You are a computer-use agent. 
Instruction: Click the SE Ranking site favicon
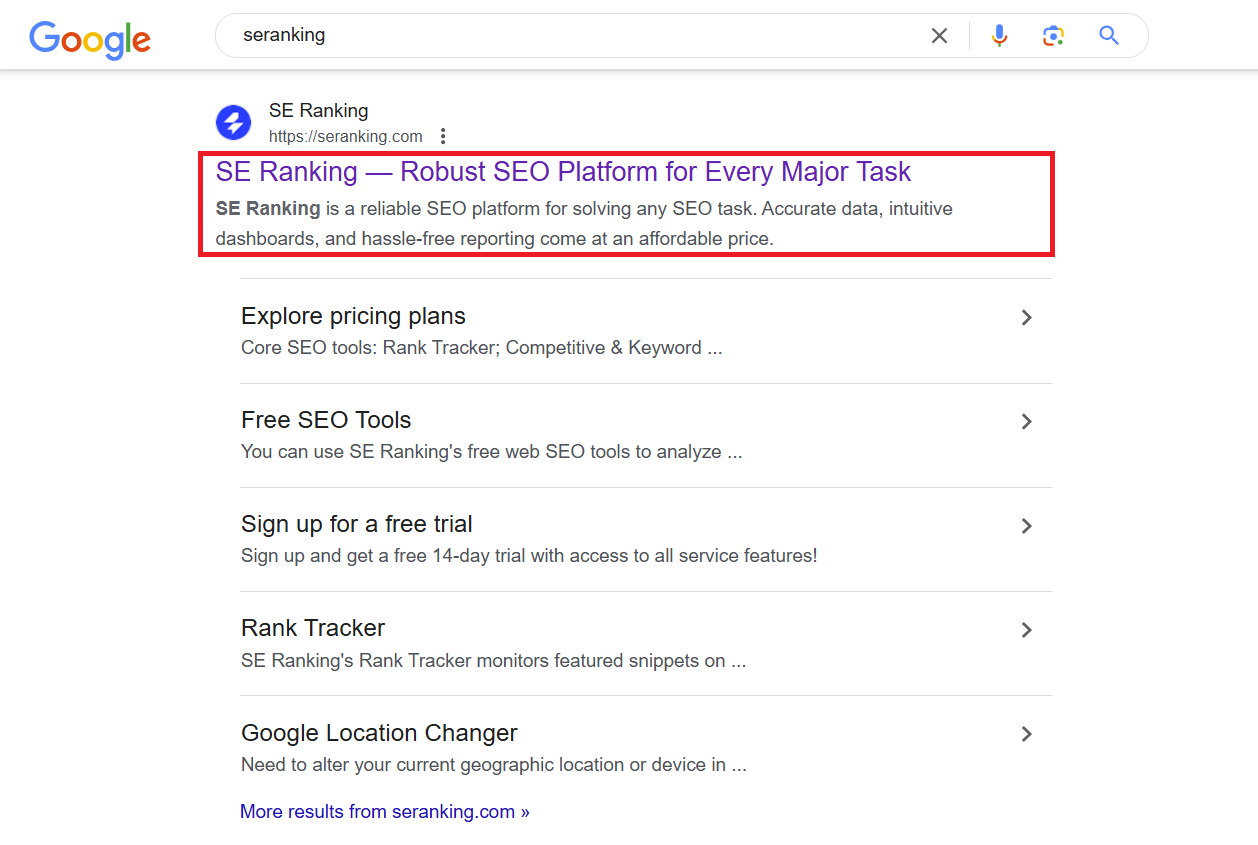[x=234, y=123]
